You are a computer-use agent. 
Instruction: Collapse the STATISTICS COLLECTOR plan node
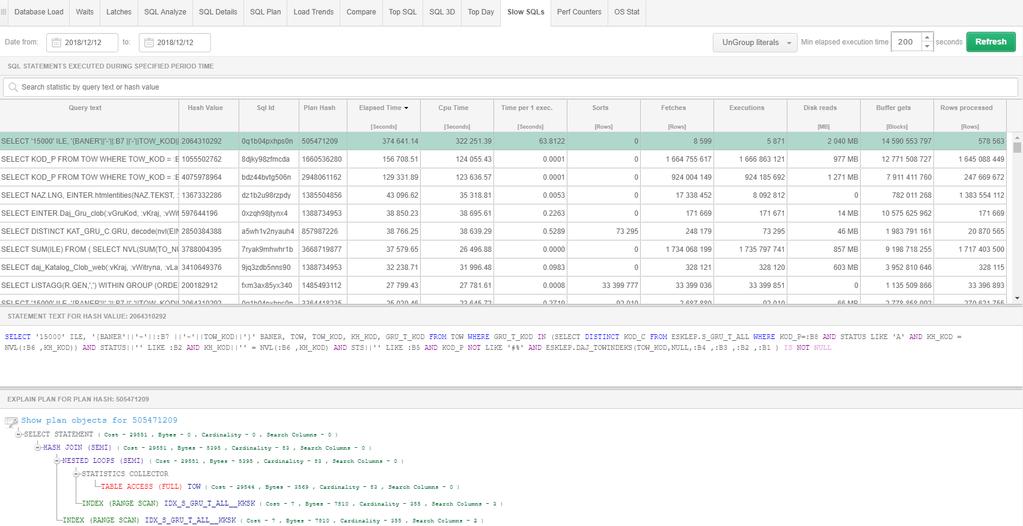77,474
